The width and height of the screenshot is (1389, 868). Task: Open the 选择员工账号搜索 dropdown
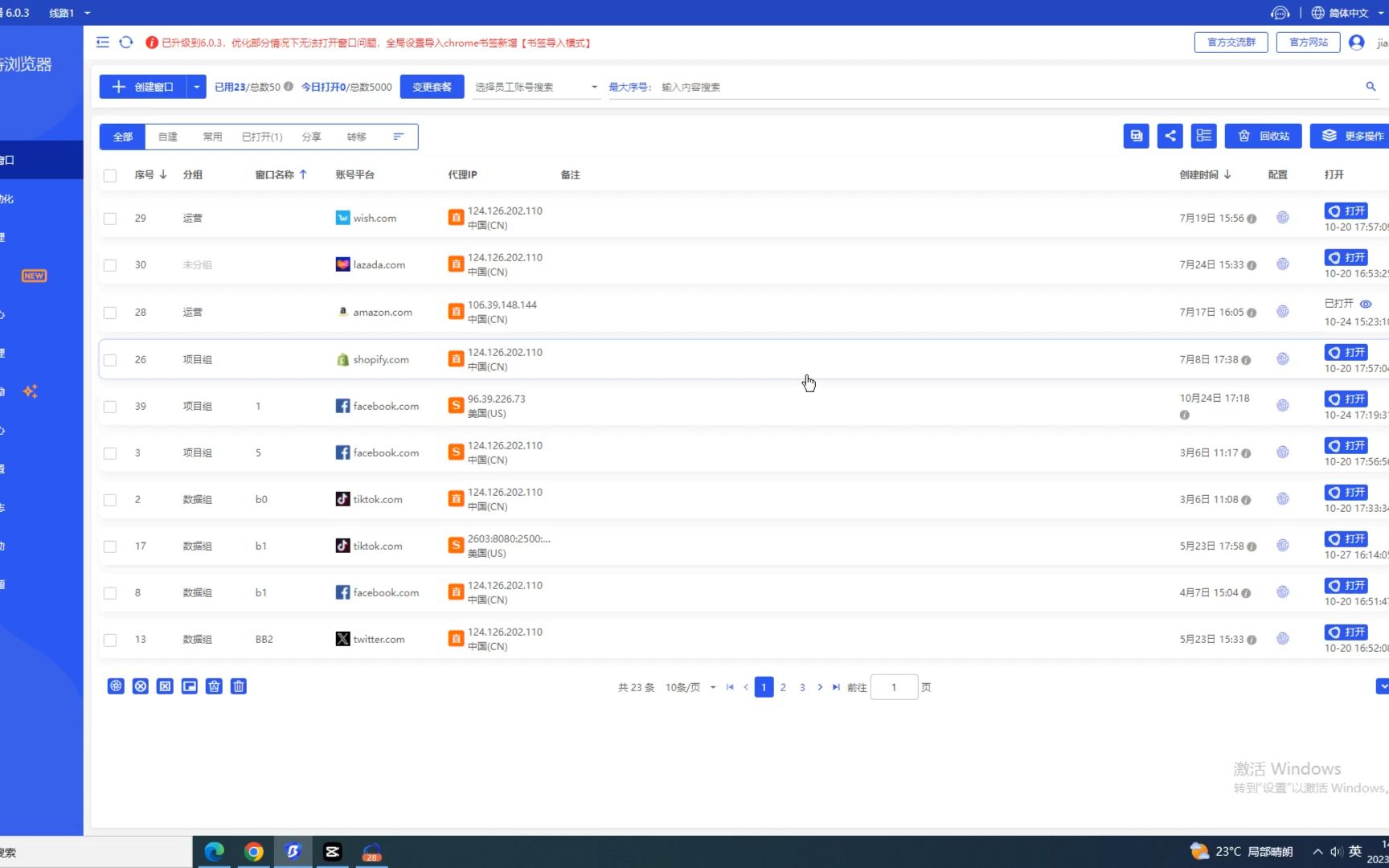(x=536, y=87)
